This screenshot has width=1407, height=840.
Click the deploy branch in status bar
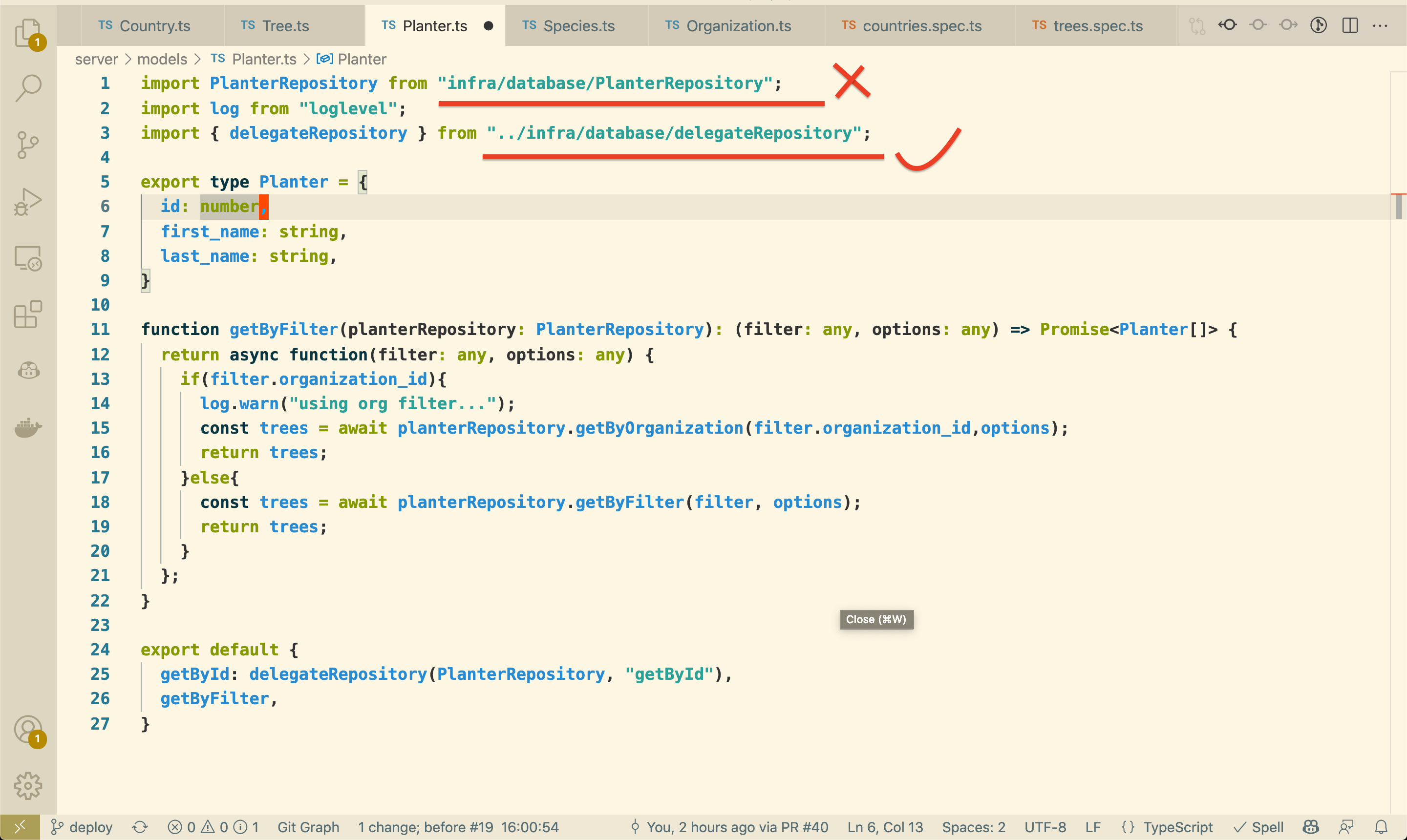pos(82,827)
